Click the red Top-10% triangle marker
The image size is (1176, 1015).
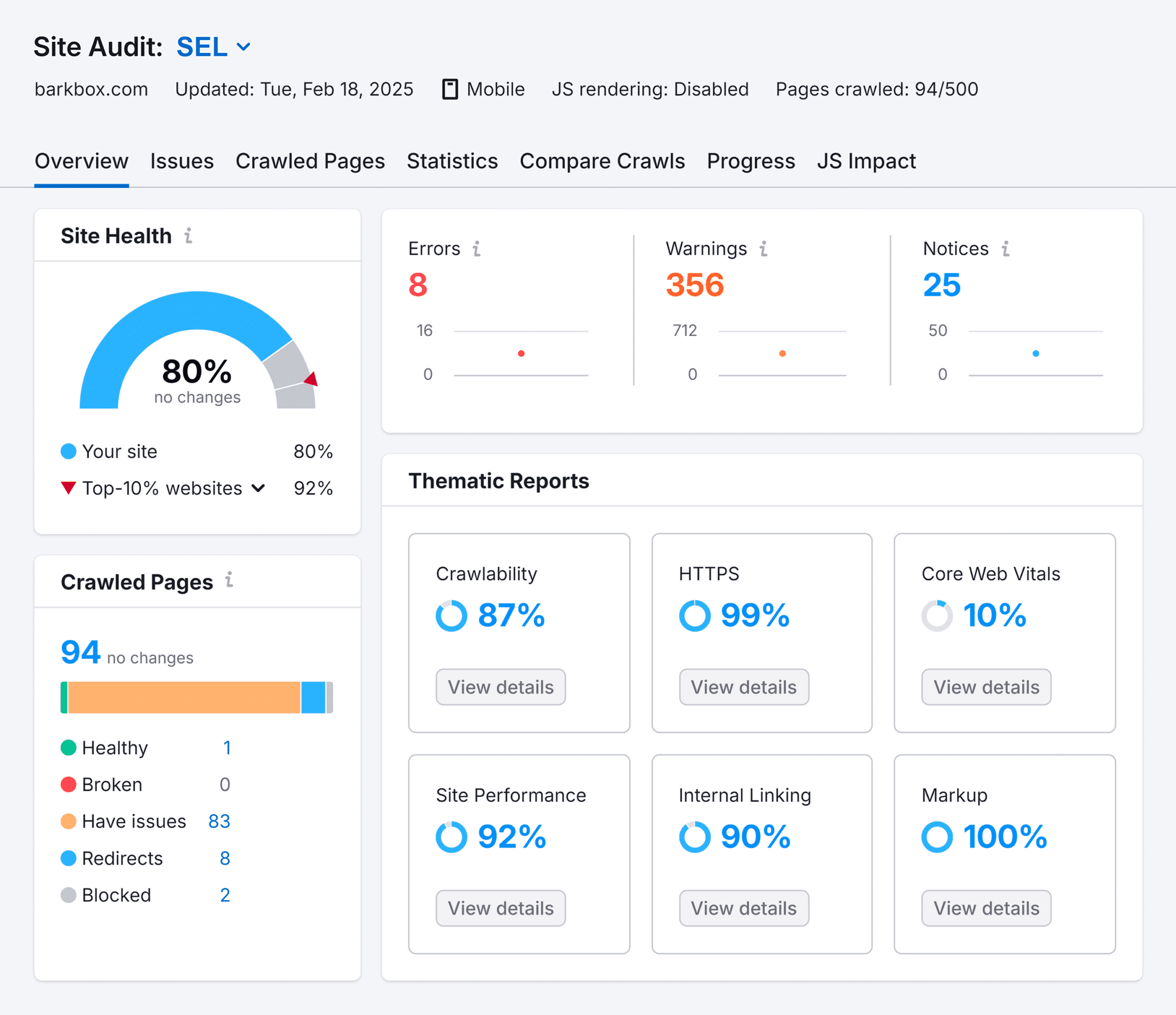(68, 488)
